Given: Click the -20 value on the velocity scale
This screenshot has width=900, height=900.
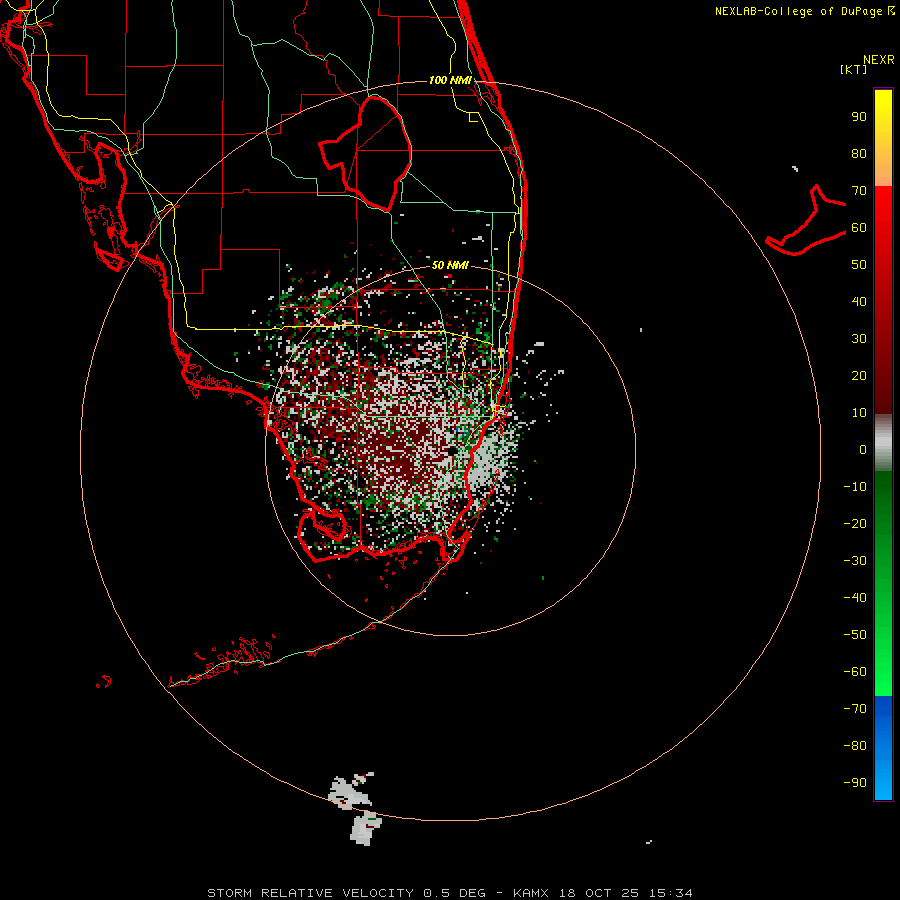Looking at the screenshot, I should click(855, 523).
